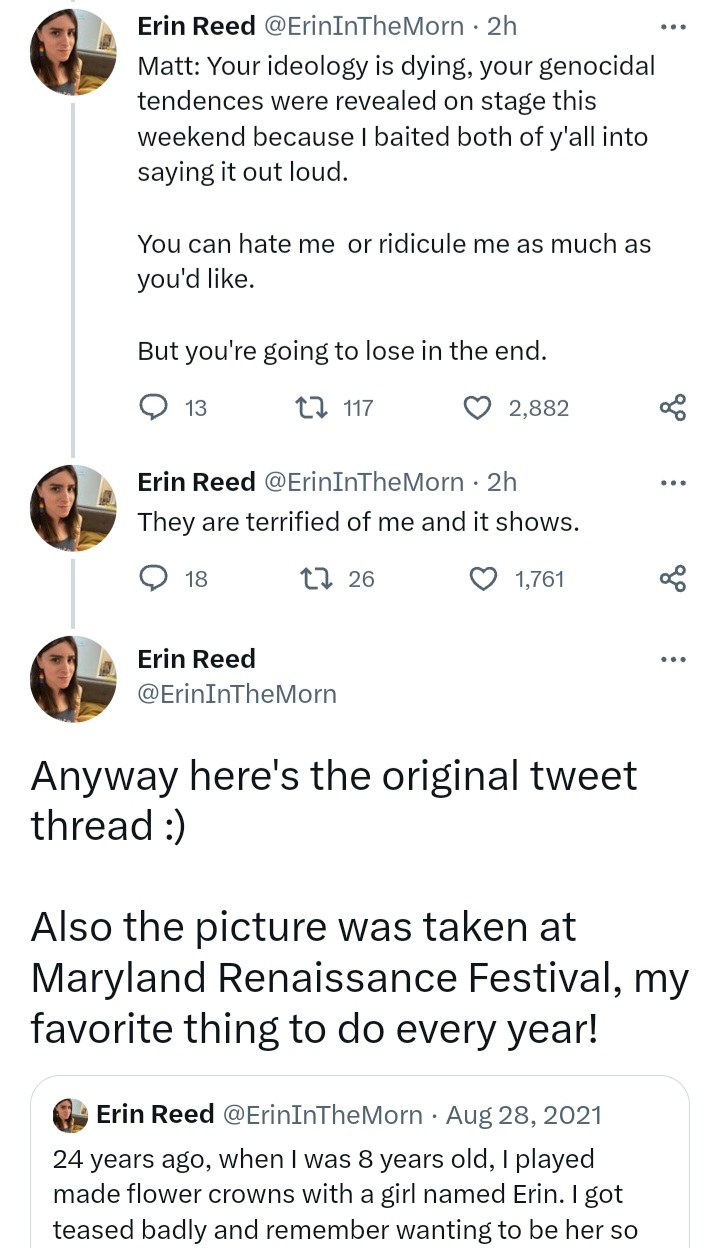Image resolution: width=720 pixels, height=1248 pixels.
Task: Click Erin Reed name on main tweet
Action: (196, 659)
